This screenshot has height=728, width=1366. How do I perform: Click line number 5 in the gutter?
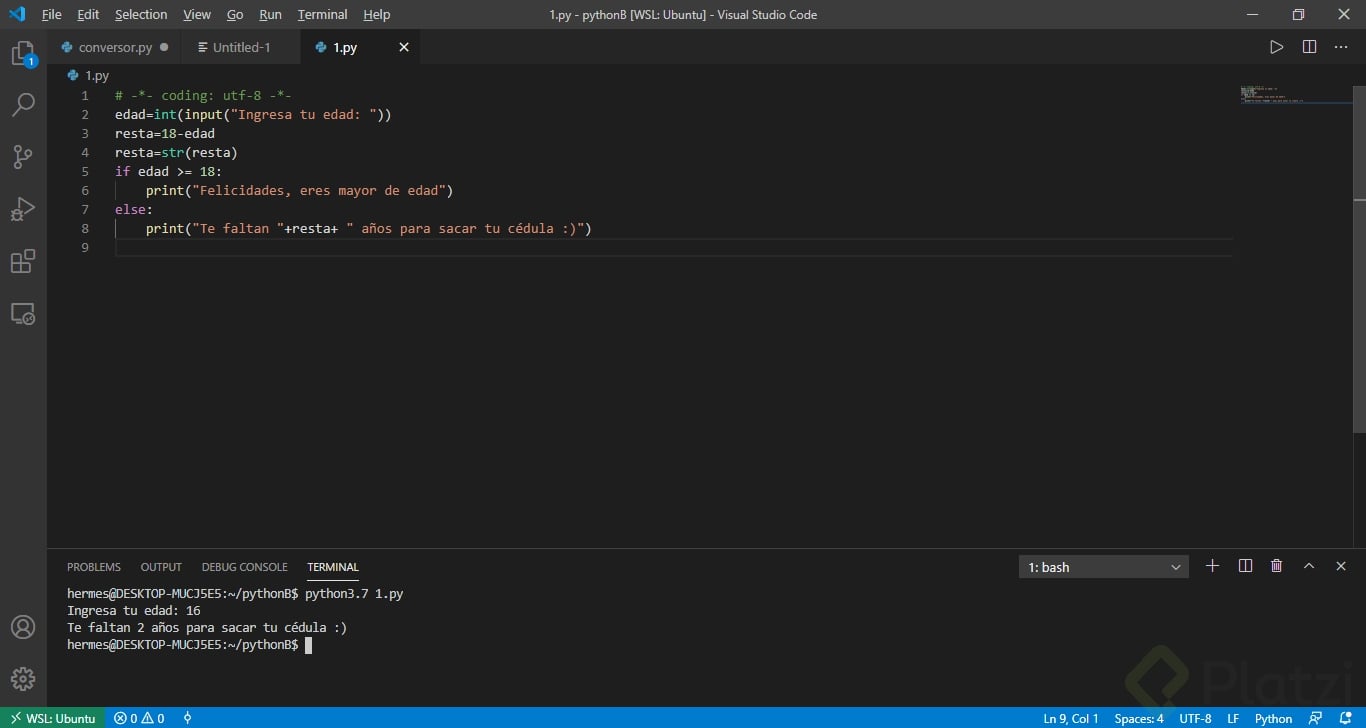click(x=85, y=171)
